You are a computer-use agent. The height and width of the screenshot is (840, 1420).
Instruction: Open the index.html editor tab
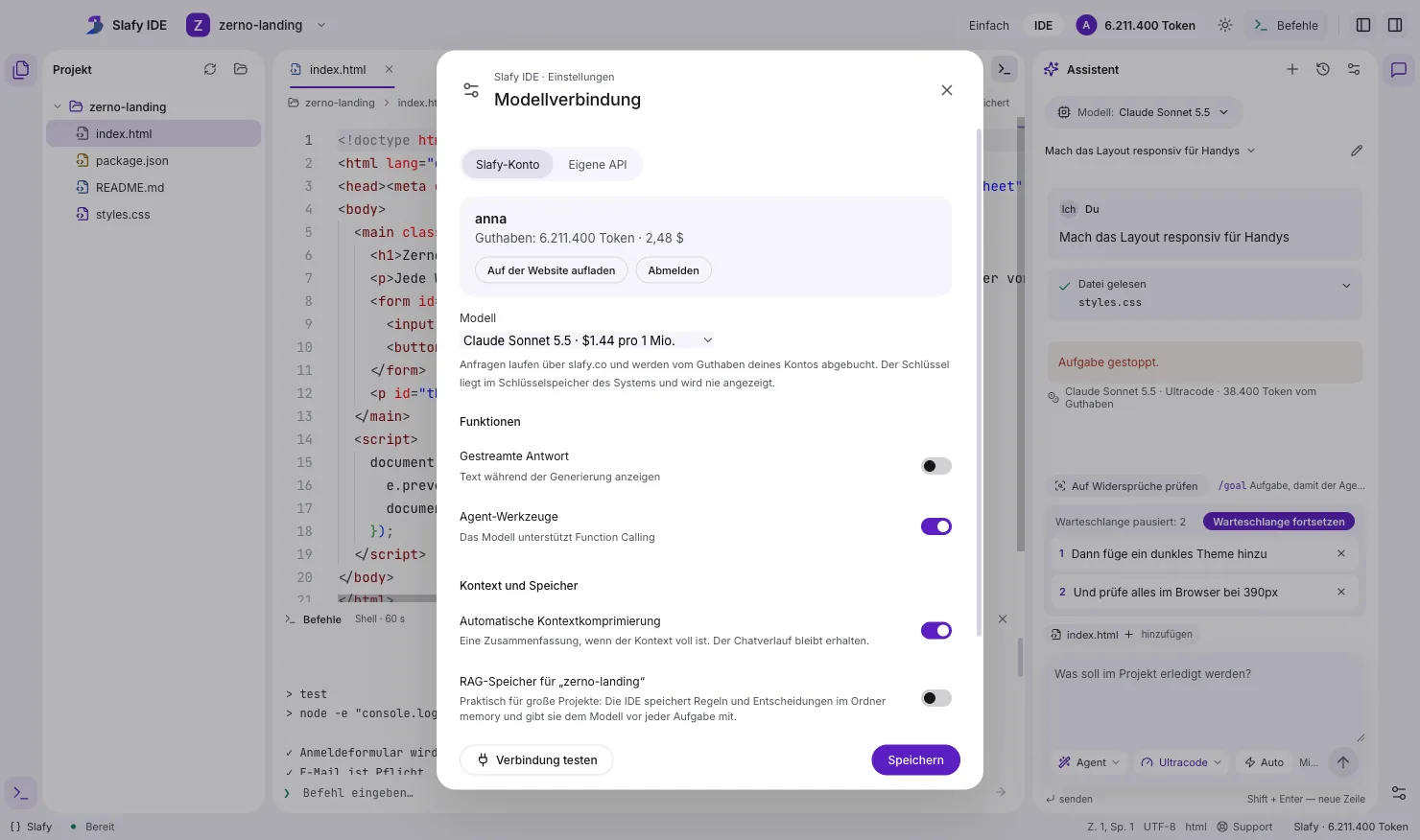pyautogui.click(x=337, y=69)
